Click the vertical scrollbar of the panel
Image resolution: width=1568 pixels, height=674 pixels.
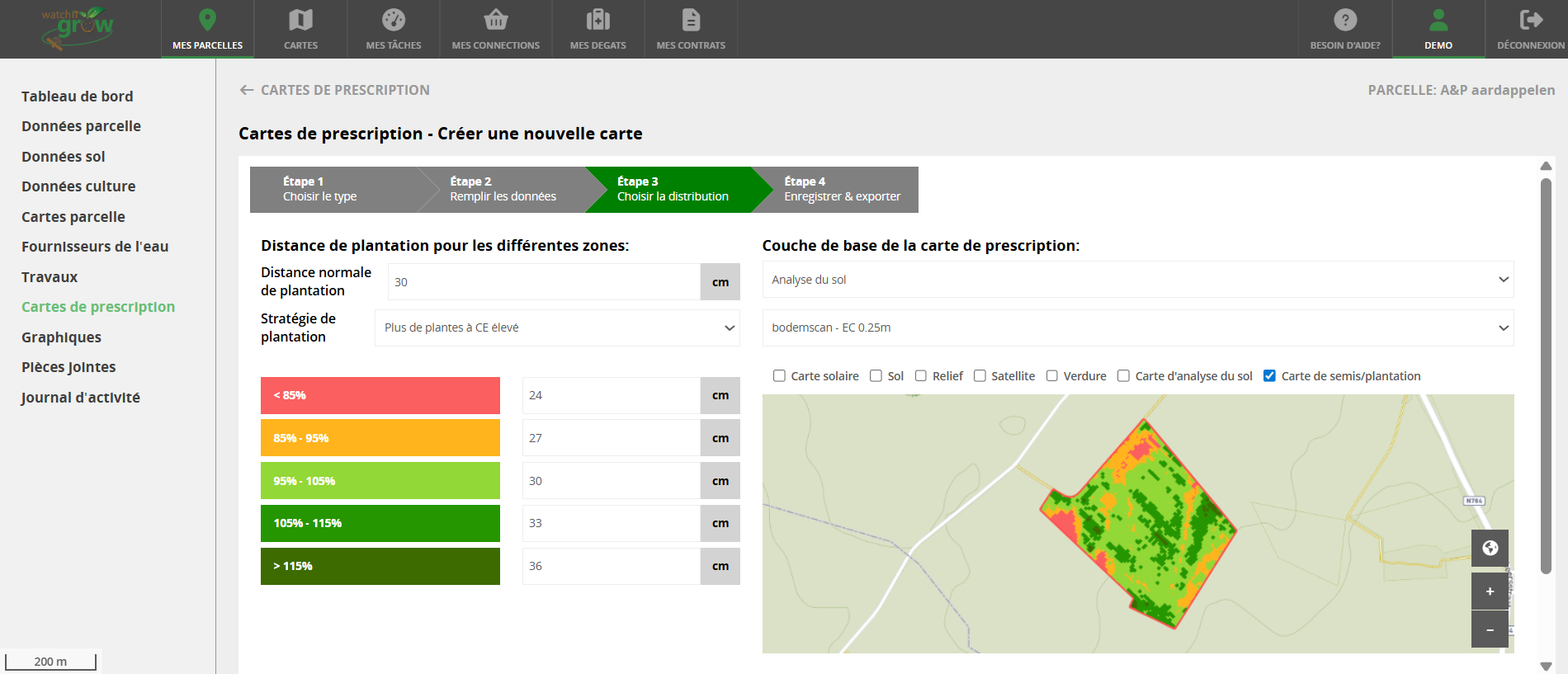pyautogui.click(x=1546, y=375)
